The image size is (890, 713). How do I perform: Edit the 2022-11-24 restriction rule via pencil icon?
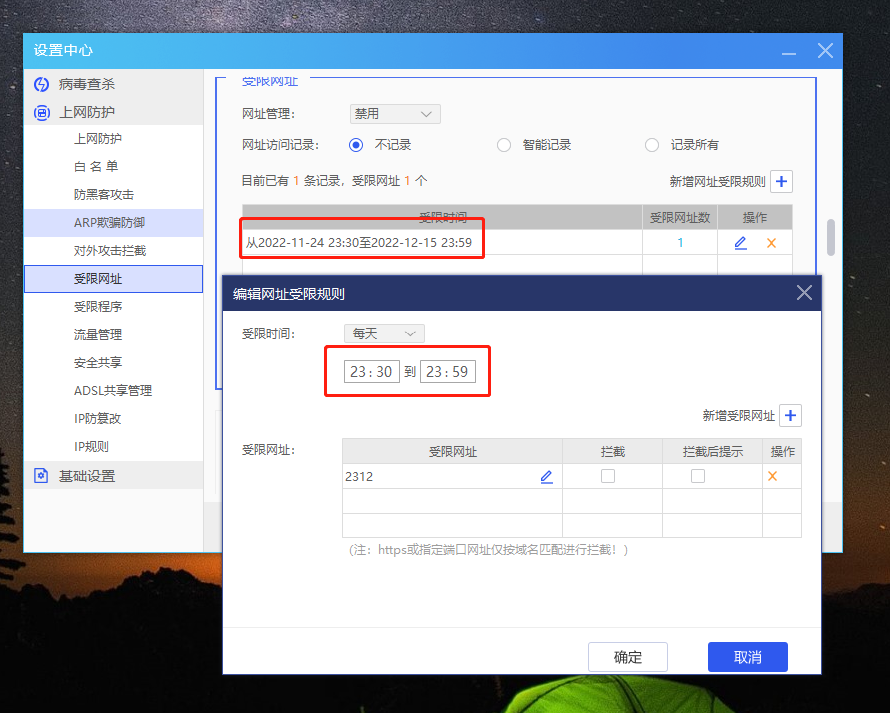click(x=740, y=243)
